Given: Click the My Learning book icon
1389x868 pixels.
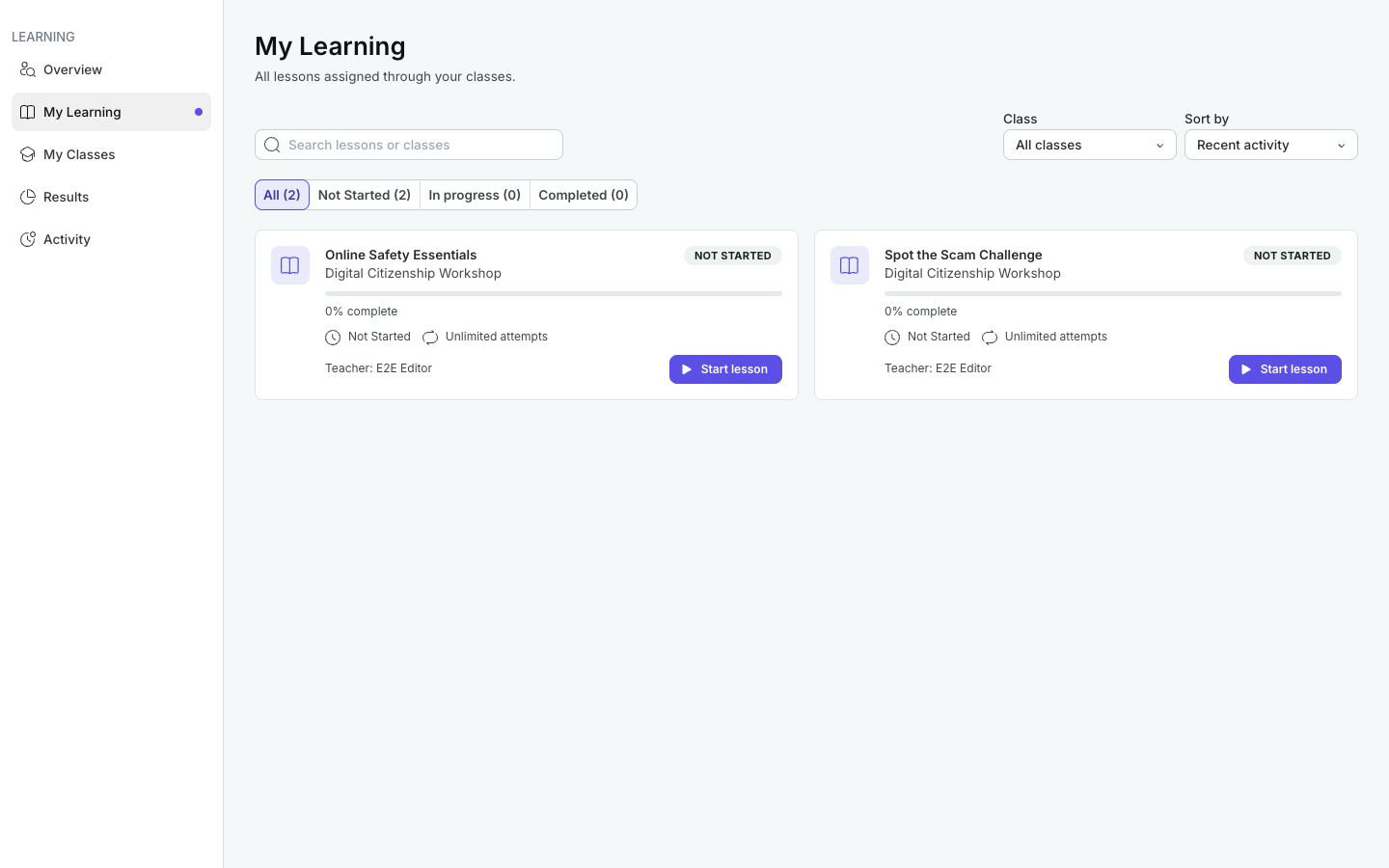Looking at the screenshot, I should [28, 112].
